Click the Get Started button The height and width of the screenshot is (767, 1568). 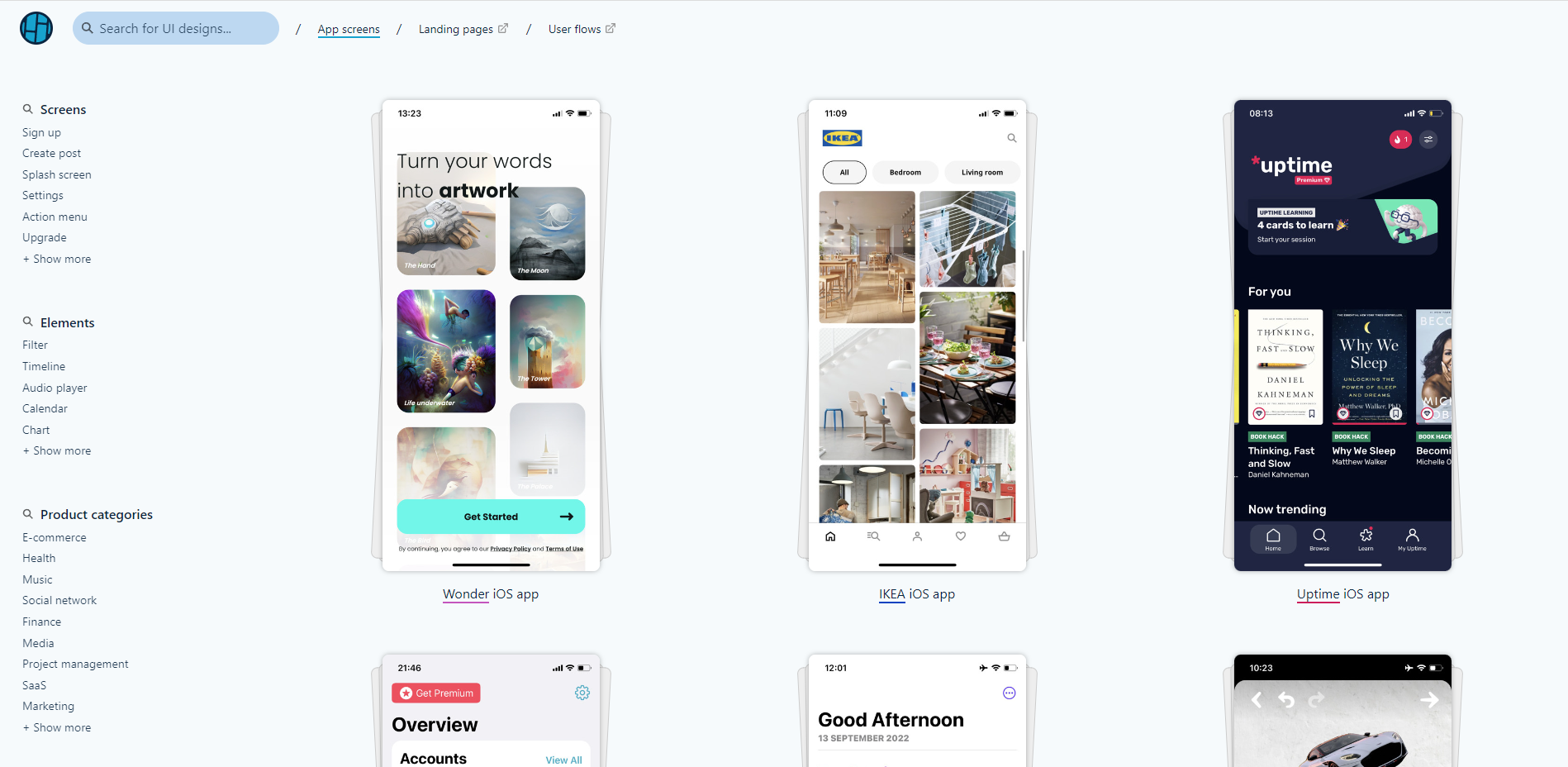(491, 517)
